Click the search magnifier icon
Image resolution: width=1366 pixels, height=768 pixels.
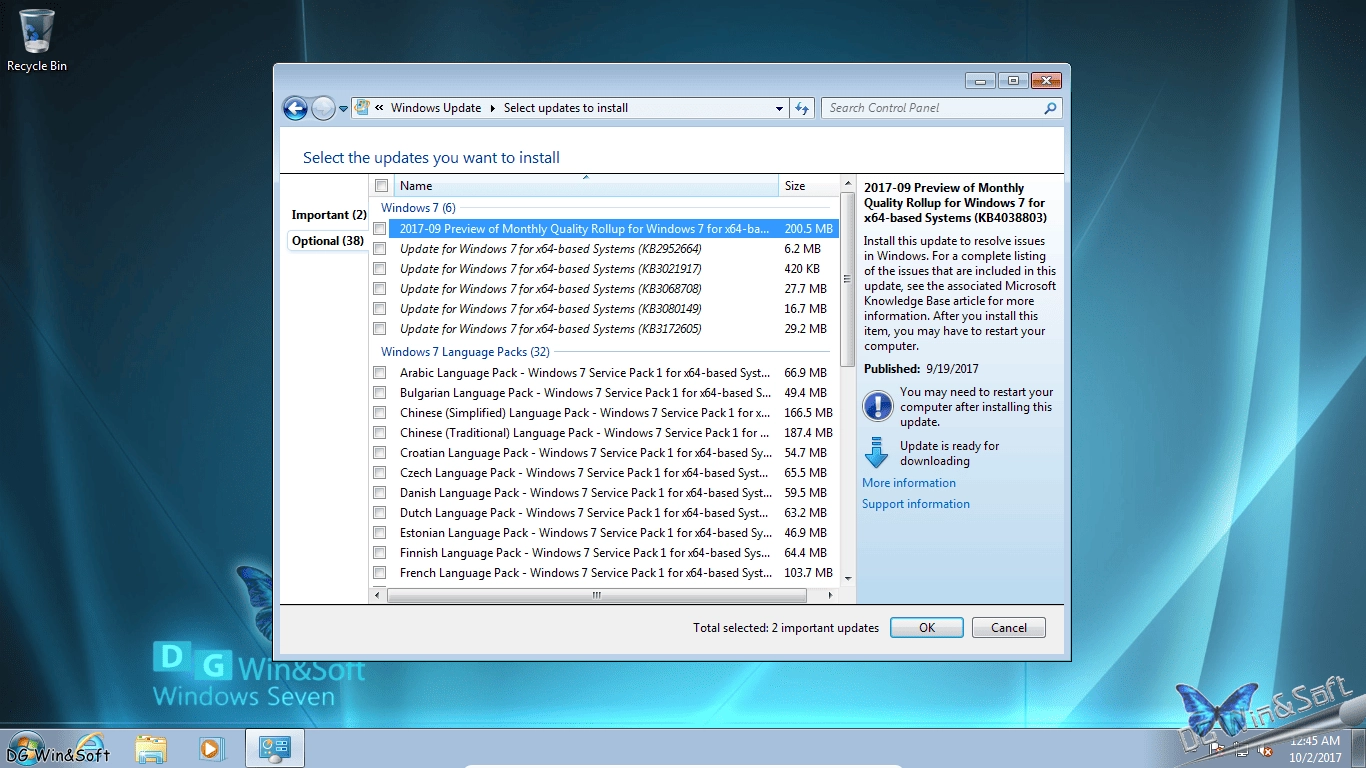(1050, 108)
